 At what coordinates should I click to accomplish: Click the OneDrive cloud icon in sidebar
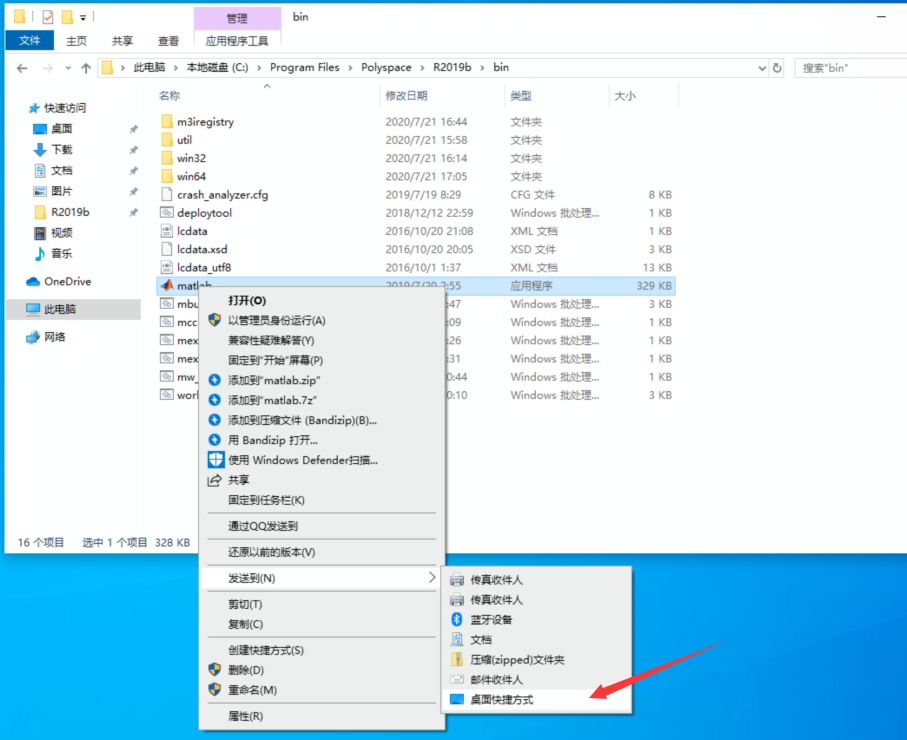click(33, 282)
